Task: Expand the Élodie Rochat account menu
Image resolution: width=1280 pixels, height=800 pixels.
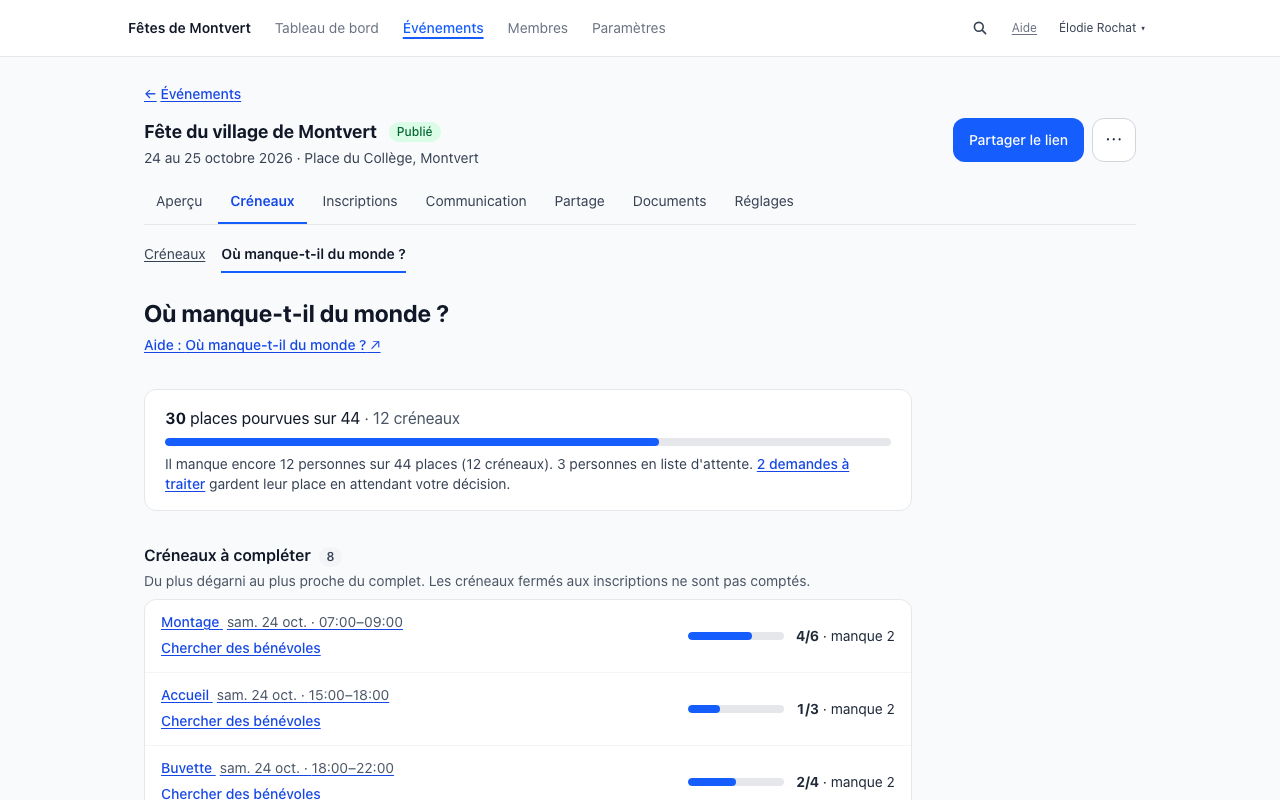Action: 1102,28
